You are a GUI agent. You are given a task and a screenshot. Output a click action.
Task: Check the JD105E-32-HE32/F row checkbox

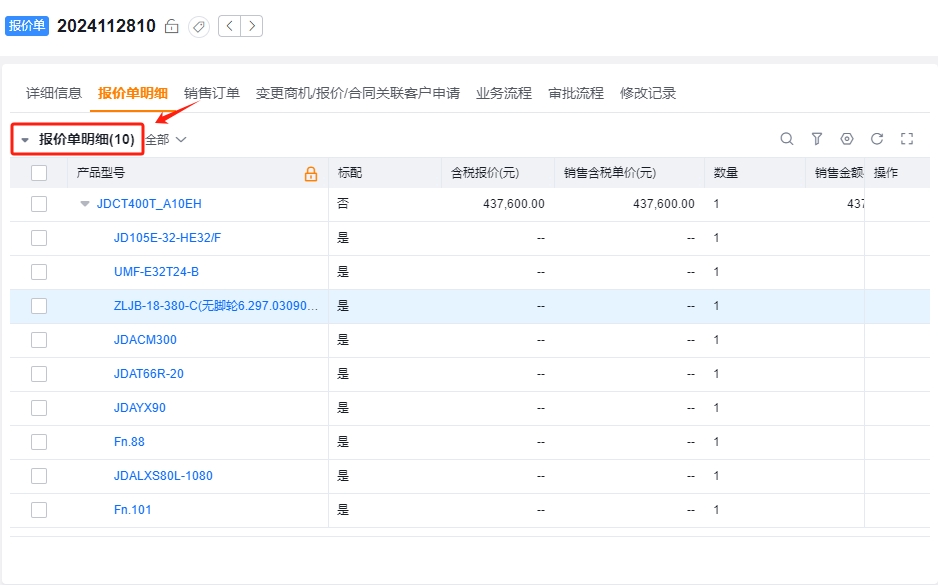(39, 238)
